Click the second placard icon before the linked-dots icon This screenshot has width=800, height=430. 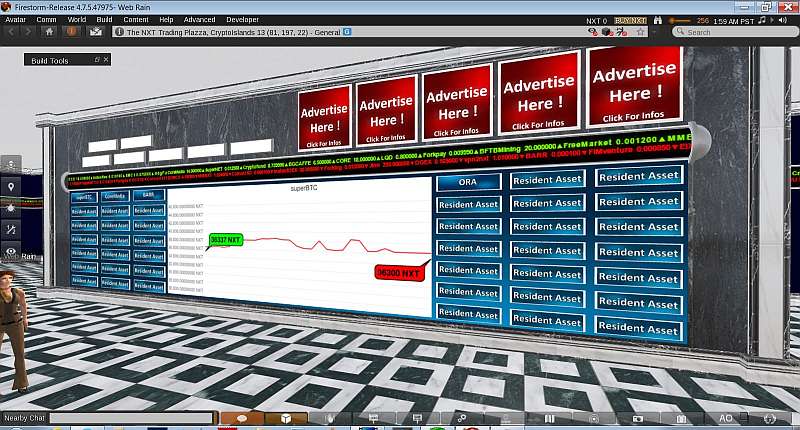point(418,418)
